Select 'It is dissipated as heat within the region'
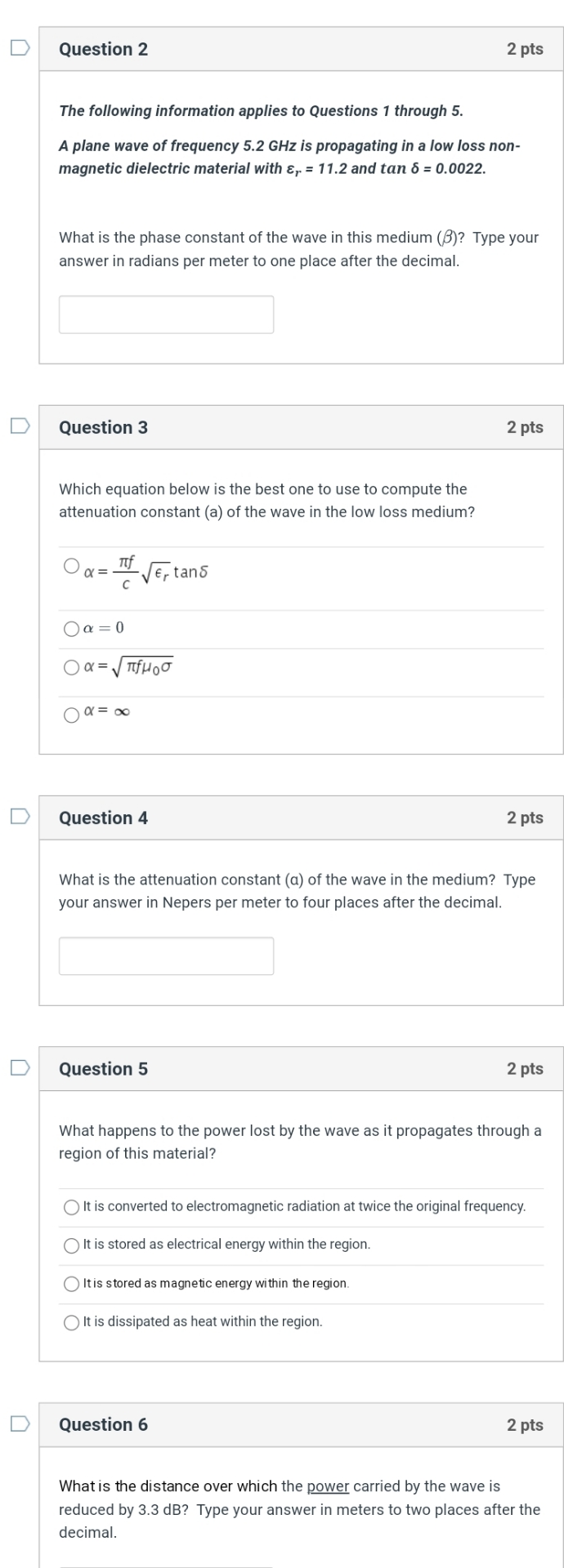This screenshot has width=564, height=1568. pyautogui.click(x=72, y=1321)
